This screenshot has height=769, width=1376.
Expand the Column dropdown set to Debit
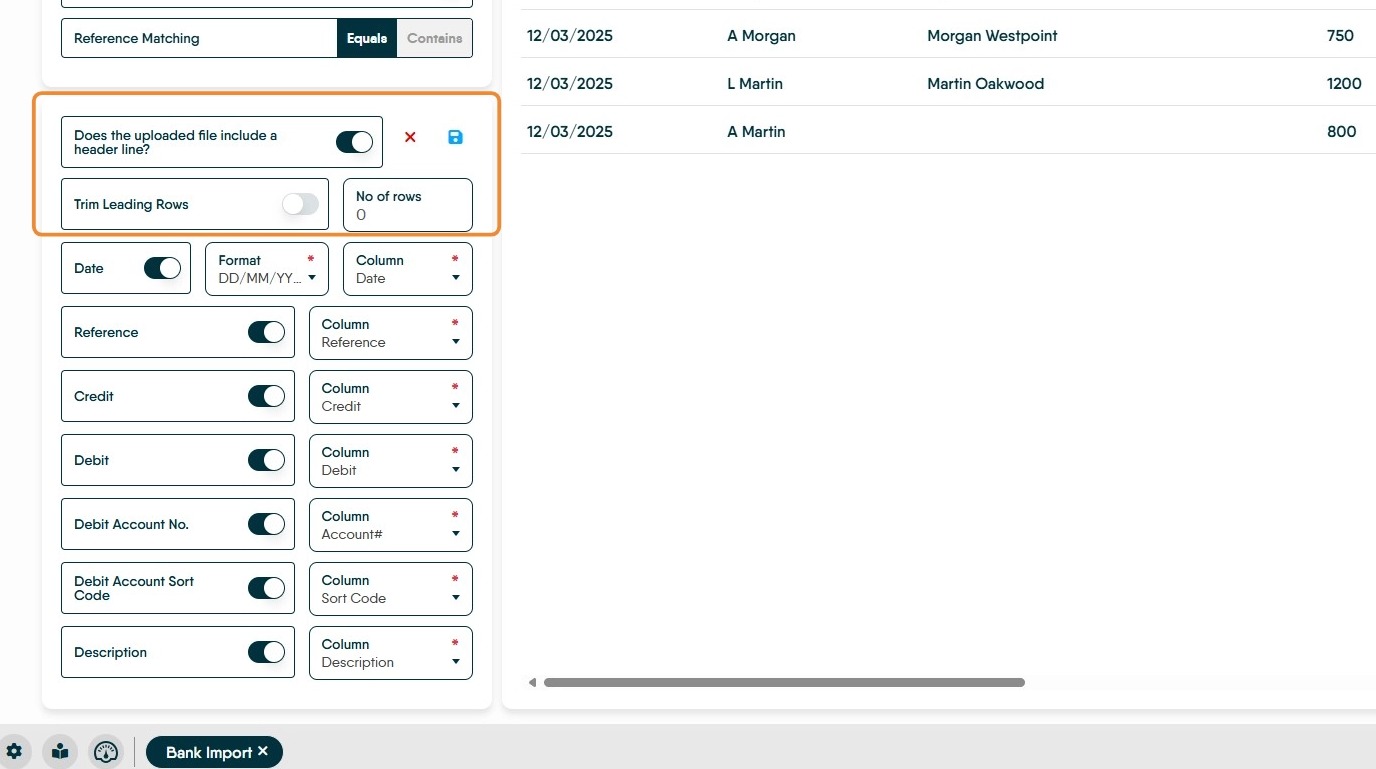391,461
